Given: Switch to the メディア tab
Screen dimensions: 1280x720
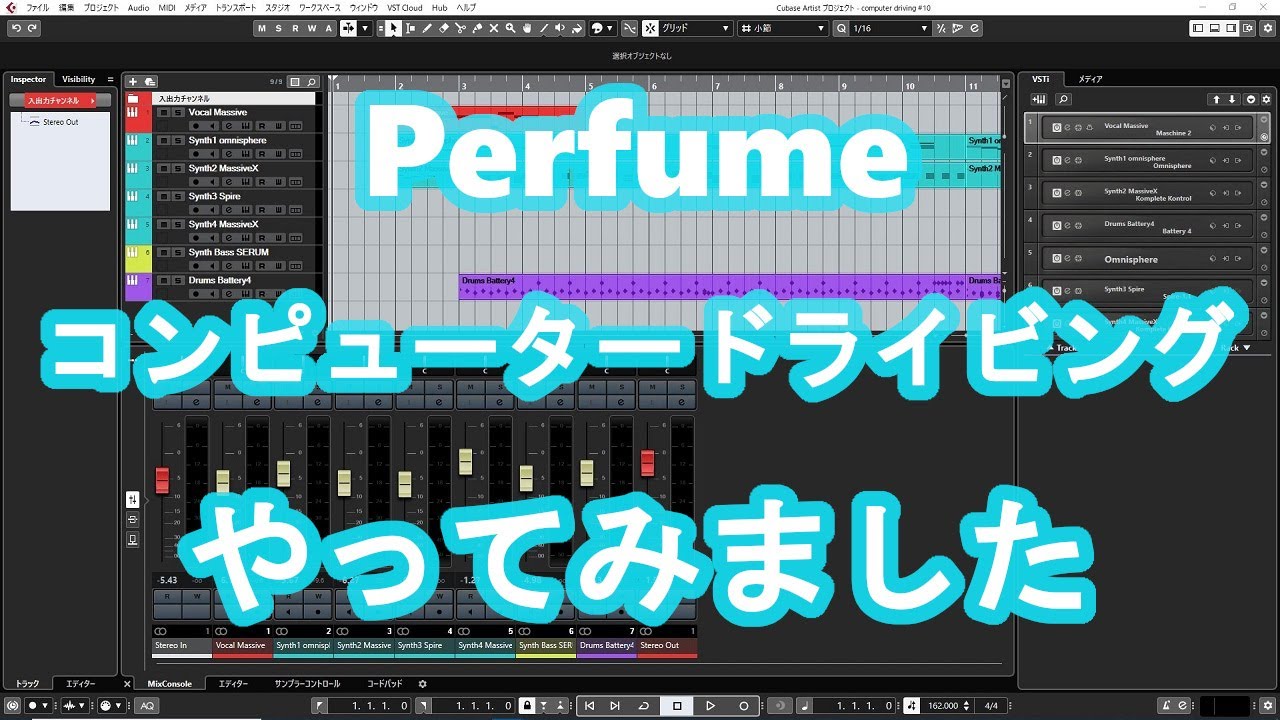Looking at the screenshot, I should 1090,79.
